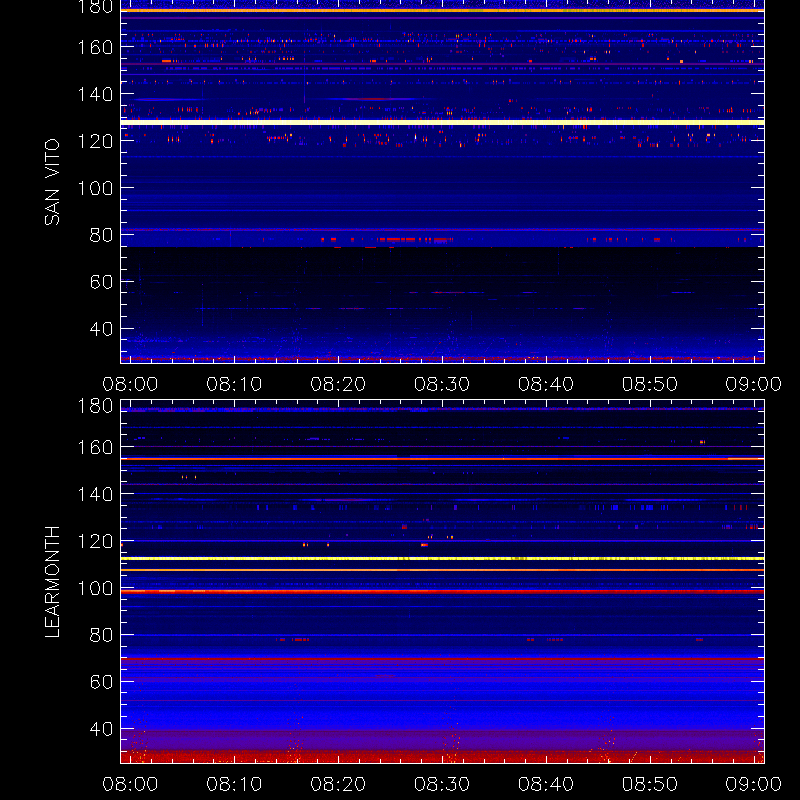The width and height of the screenshot is (800, 800).
Task: Pick the 160 tick label on Learmonth axis
Action: [95, 447]
